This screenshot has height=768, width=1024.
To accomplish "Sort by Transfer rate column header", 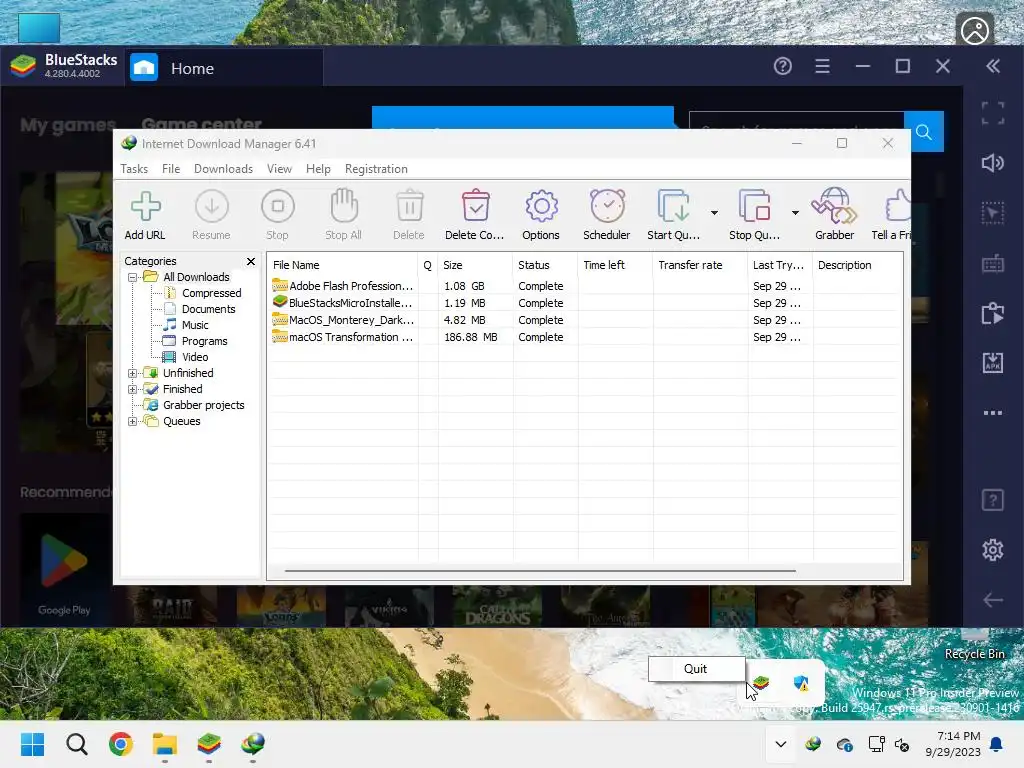I will click(699, 265).
